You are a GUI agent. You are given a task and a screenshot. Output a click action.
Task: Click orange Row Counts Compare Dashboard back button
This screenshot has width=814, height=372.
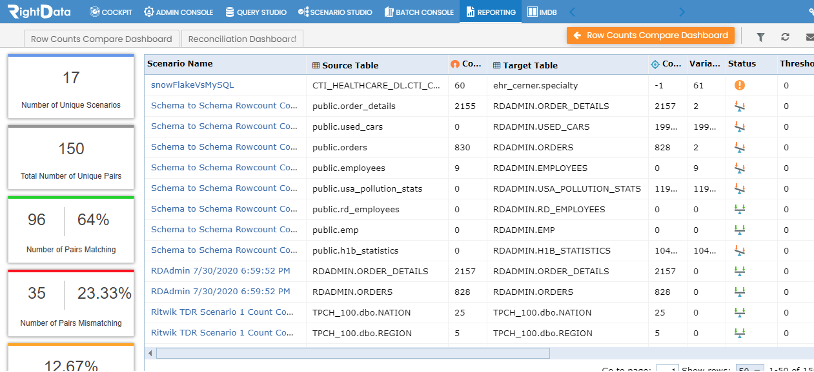[651, 35]
